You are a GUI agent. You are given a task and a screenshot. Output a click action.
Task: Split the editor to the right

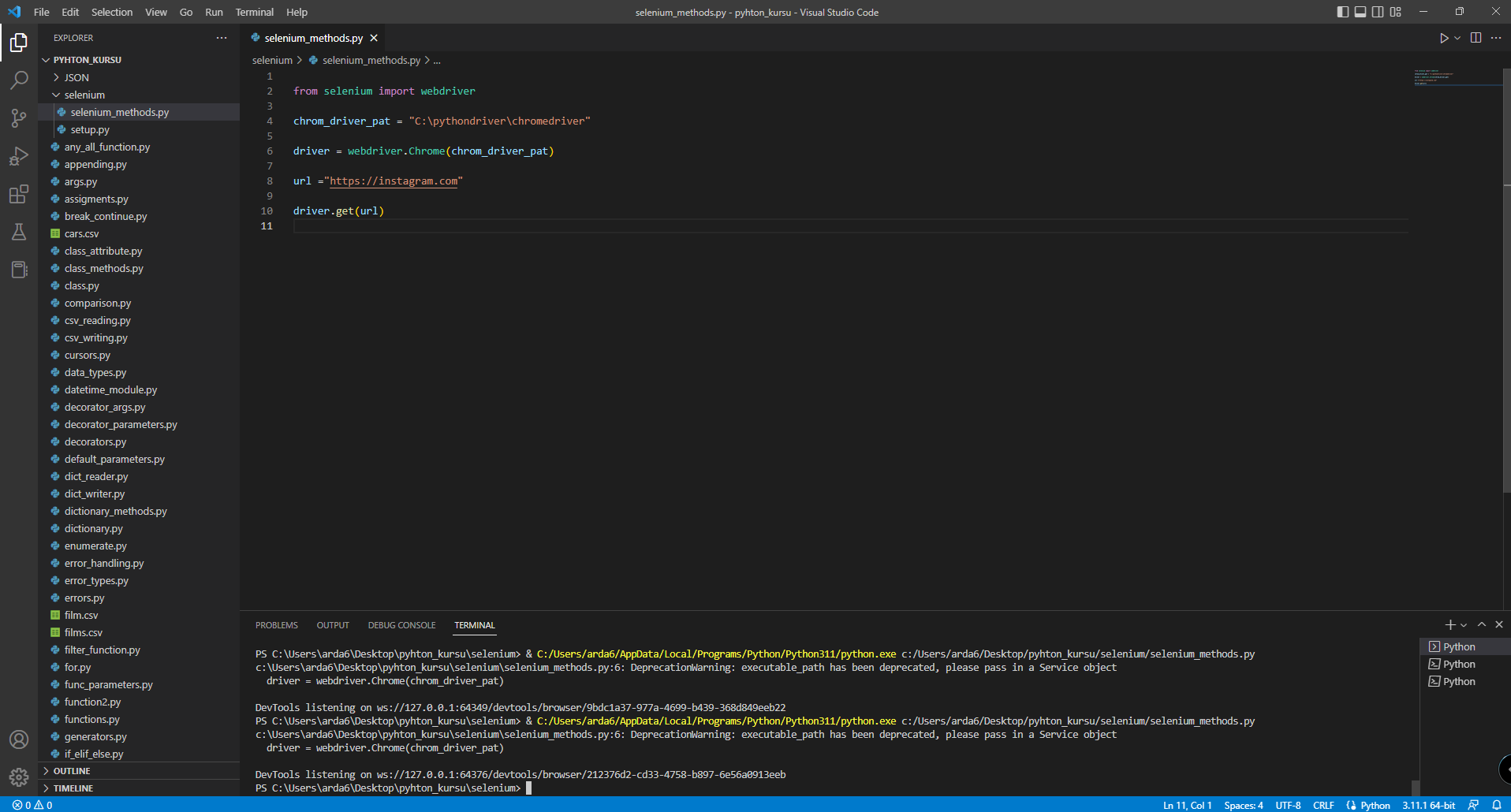click(1476, 38)
